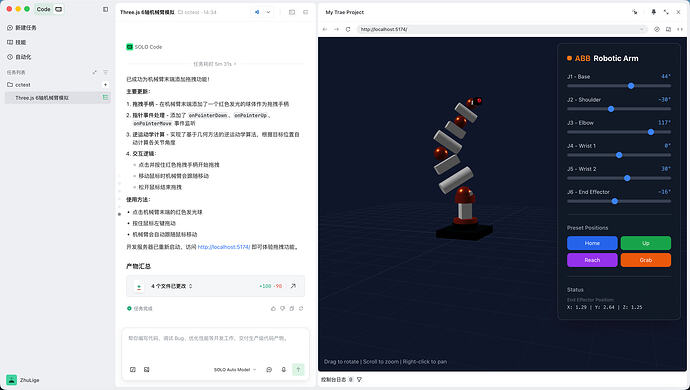The image size is (690, 390).
Task: Expand the cctest project folder
Action: click(x=18, y=85)
